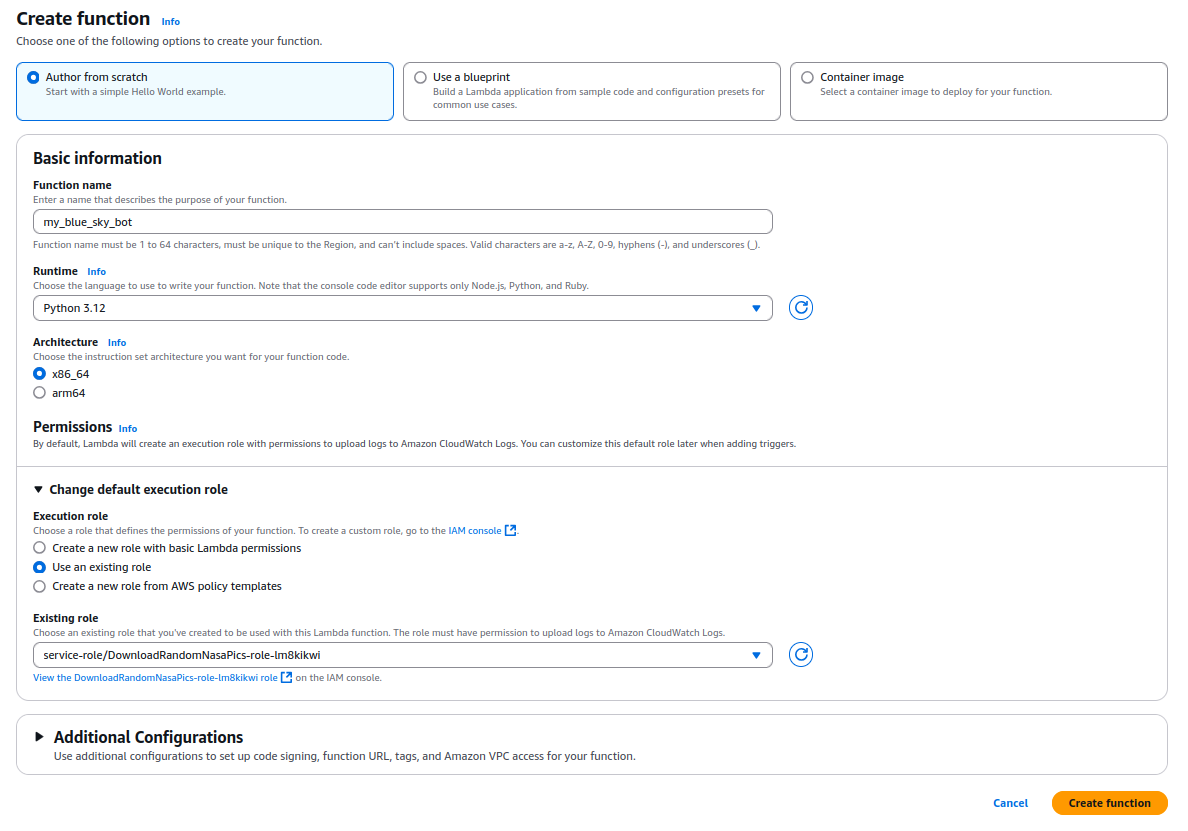Select Create a new role from AWS policy templates
Viewport: 1188px width, 831px height.
(40, 586)
